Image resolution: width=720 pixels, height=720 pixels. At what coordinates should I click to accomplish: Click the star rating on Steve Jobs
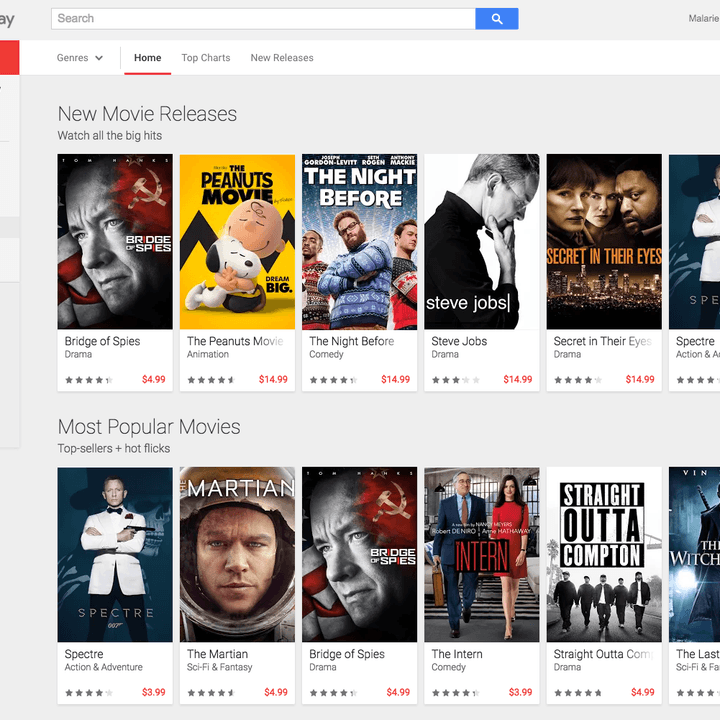point(456,380)
